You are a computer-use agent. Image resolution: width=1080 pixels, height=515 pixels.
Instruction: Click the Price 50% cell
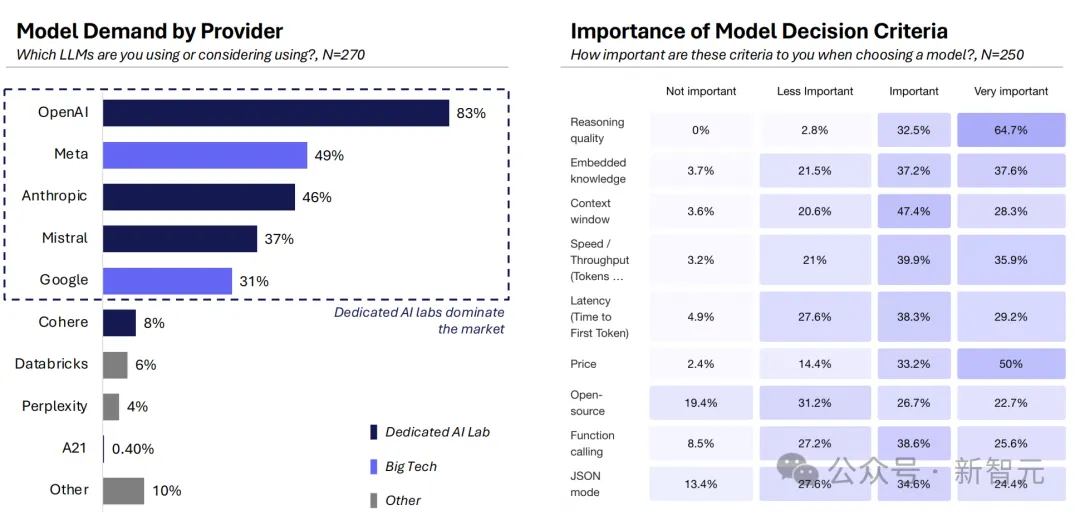point(1011,364)
